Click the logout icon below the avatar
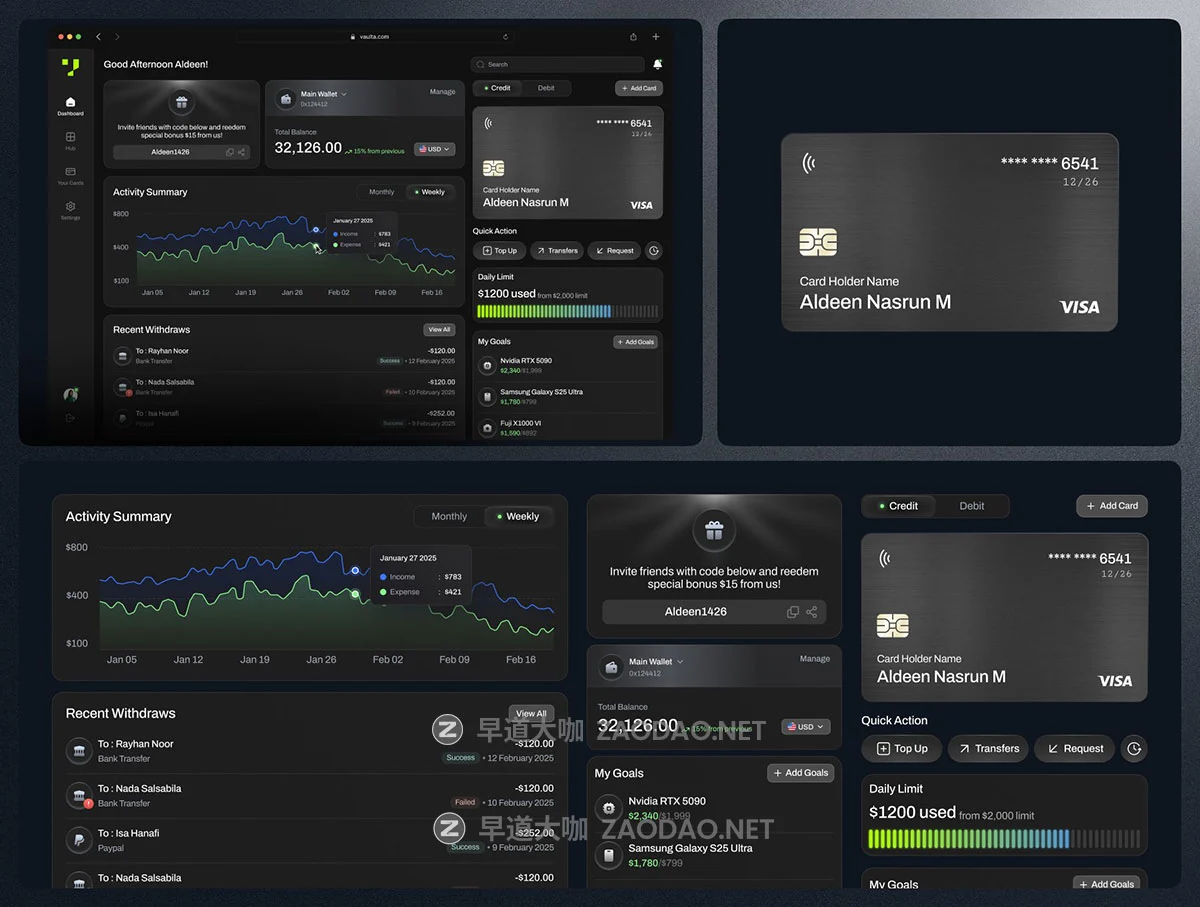The image size is (1200, 907). (70, 418)
